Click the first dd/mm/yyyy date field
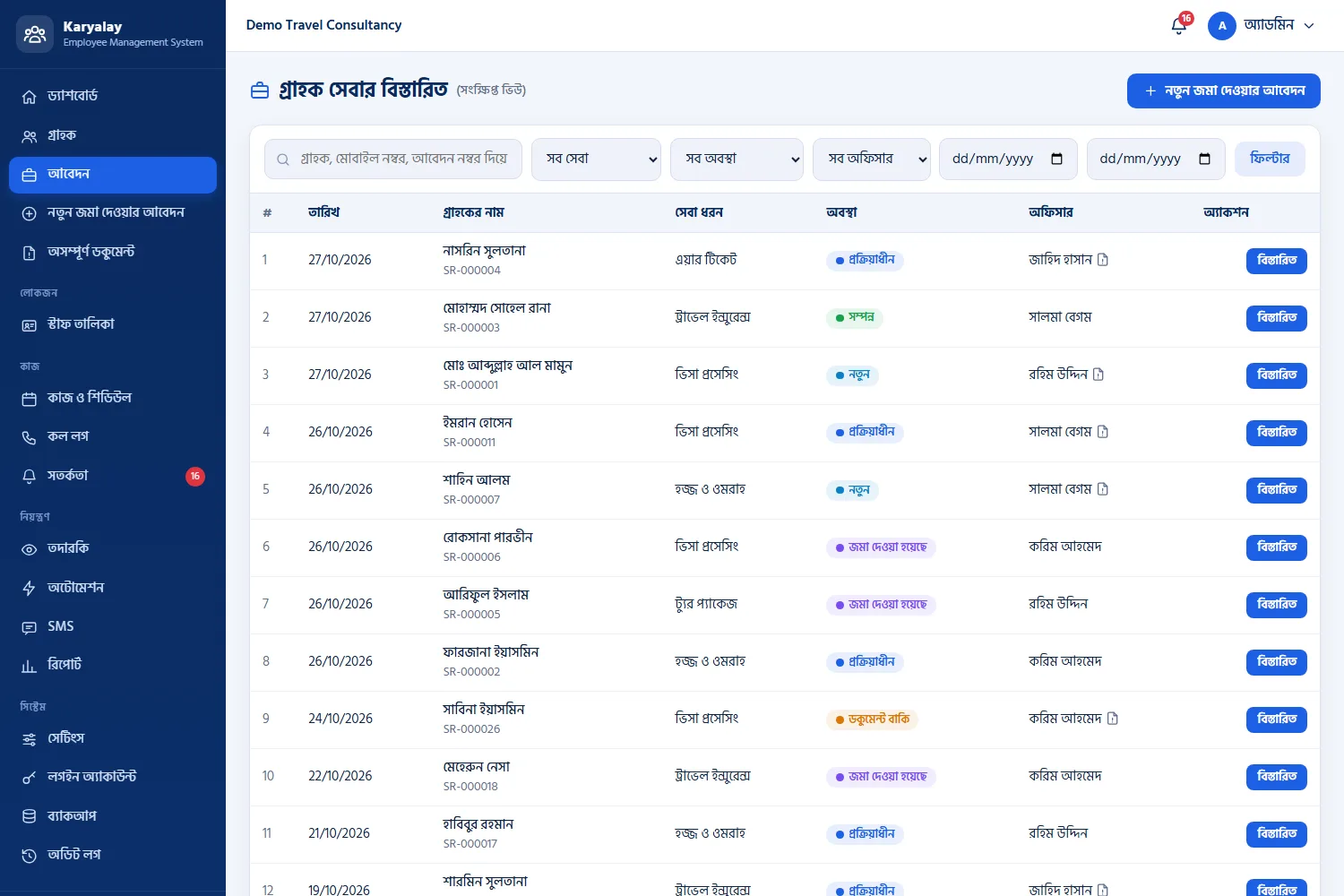The image size is (1344, 896). click(x=1008, y=159)
